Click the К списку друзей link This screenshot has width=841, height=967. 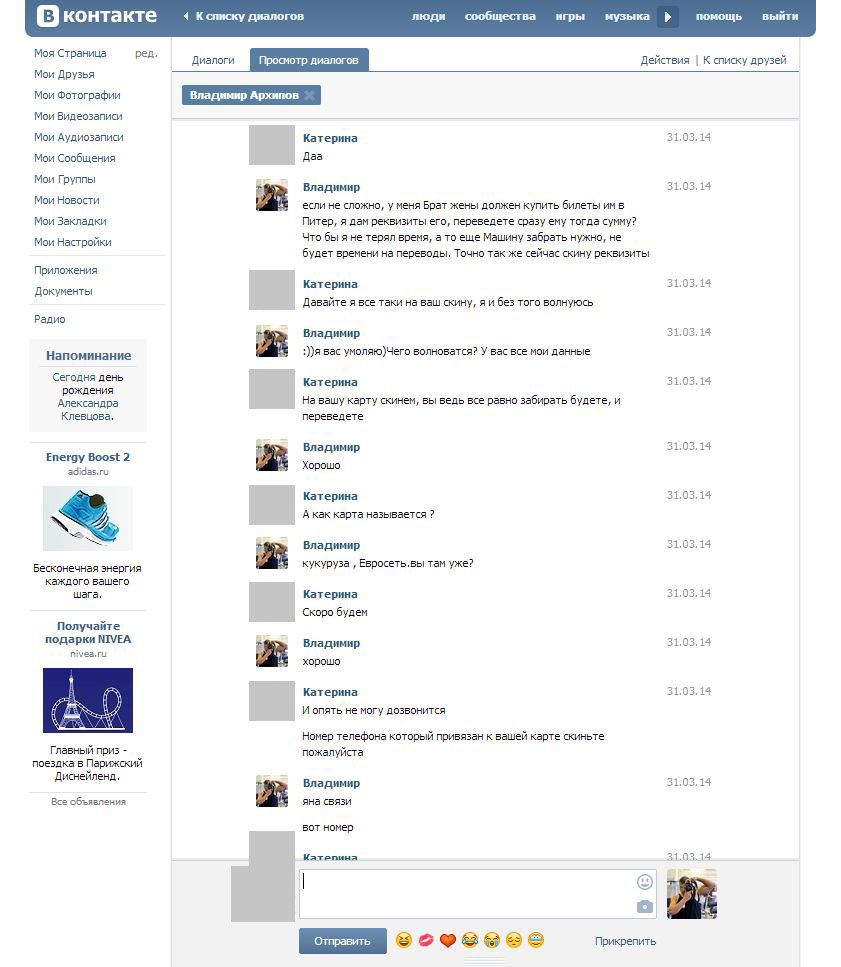click(744, 60)
